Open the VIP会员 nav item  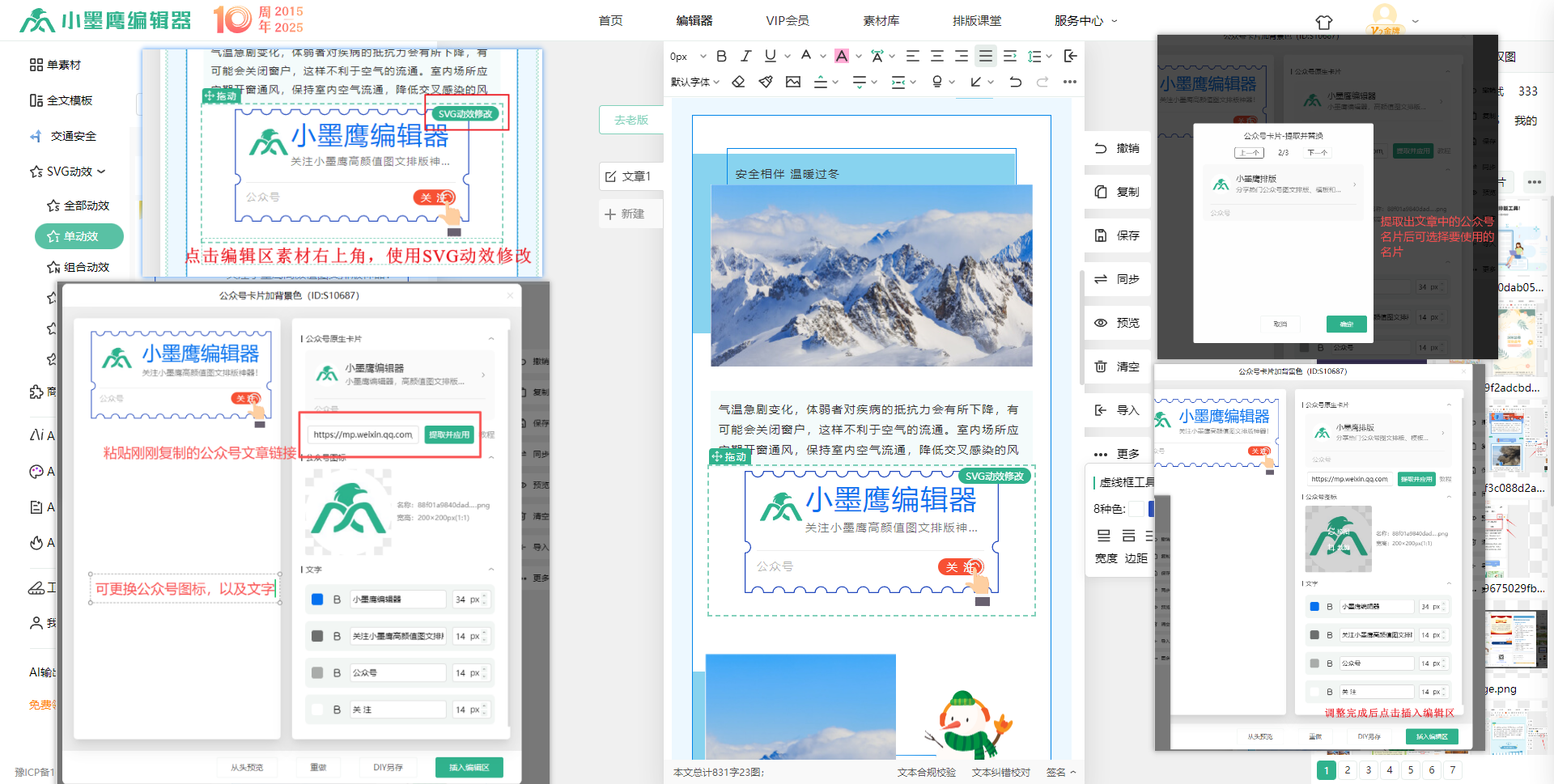788,21
